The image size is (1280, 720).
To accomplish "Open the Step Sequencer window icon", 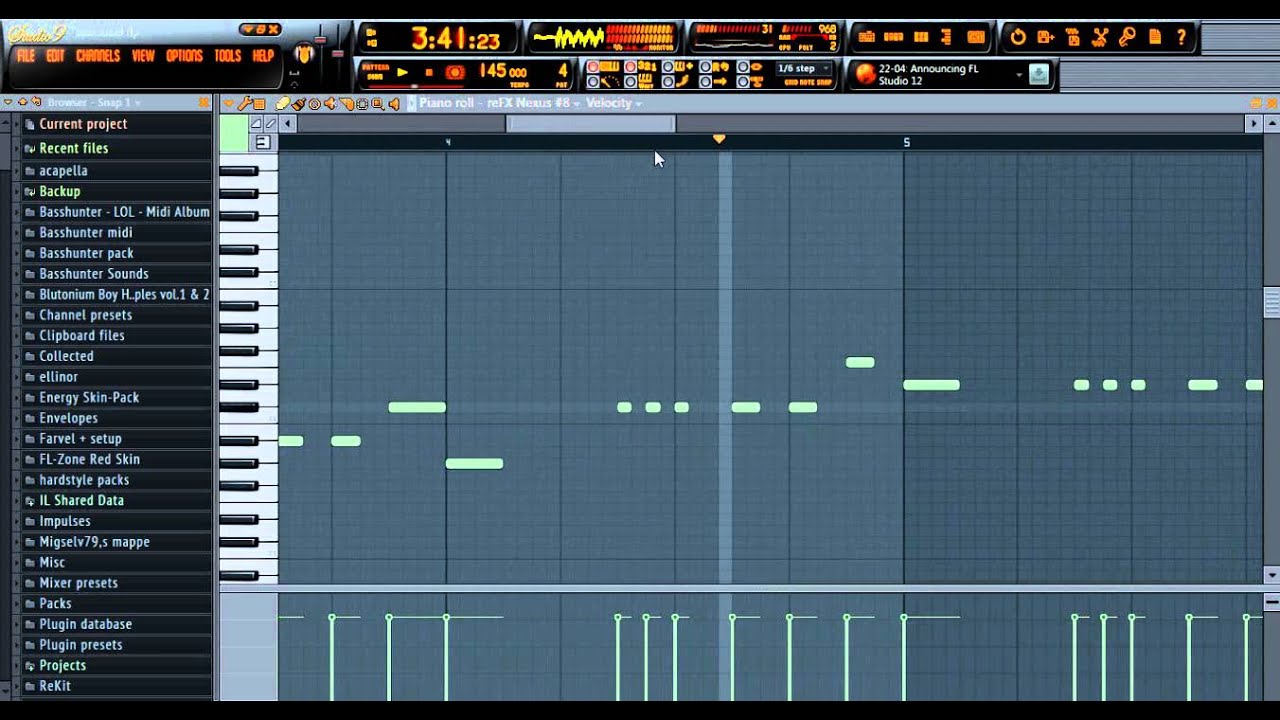I will pyautogui.click(x=893, y=37).
